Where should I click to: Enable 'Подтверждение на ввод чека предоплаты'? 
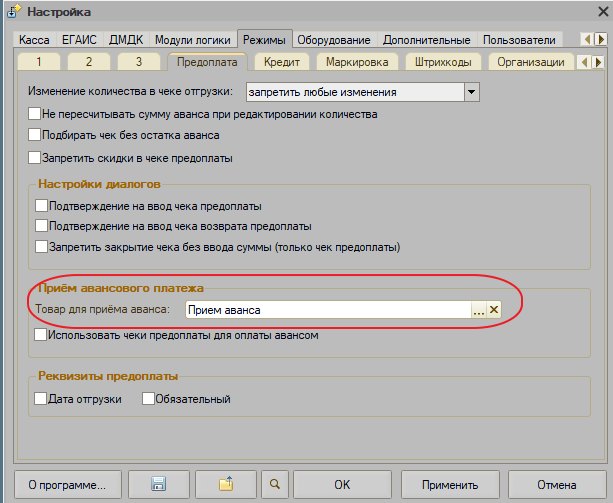(x=41, y=206)
